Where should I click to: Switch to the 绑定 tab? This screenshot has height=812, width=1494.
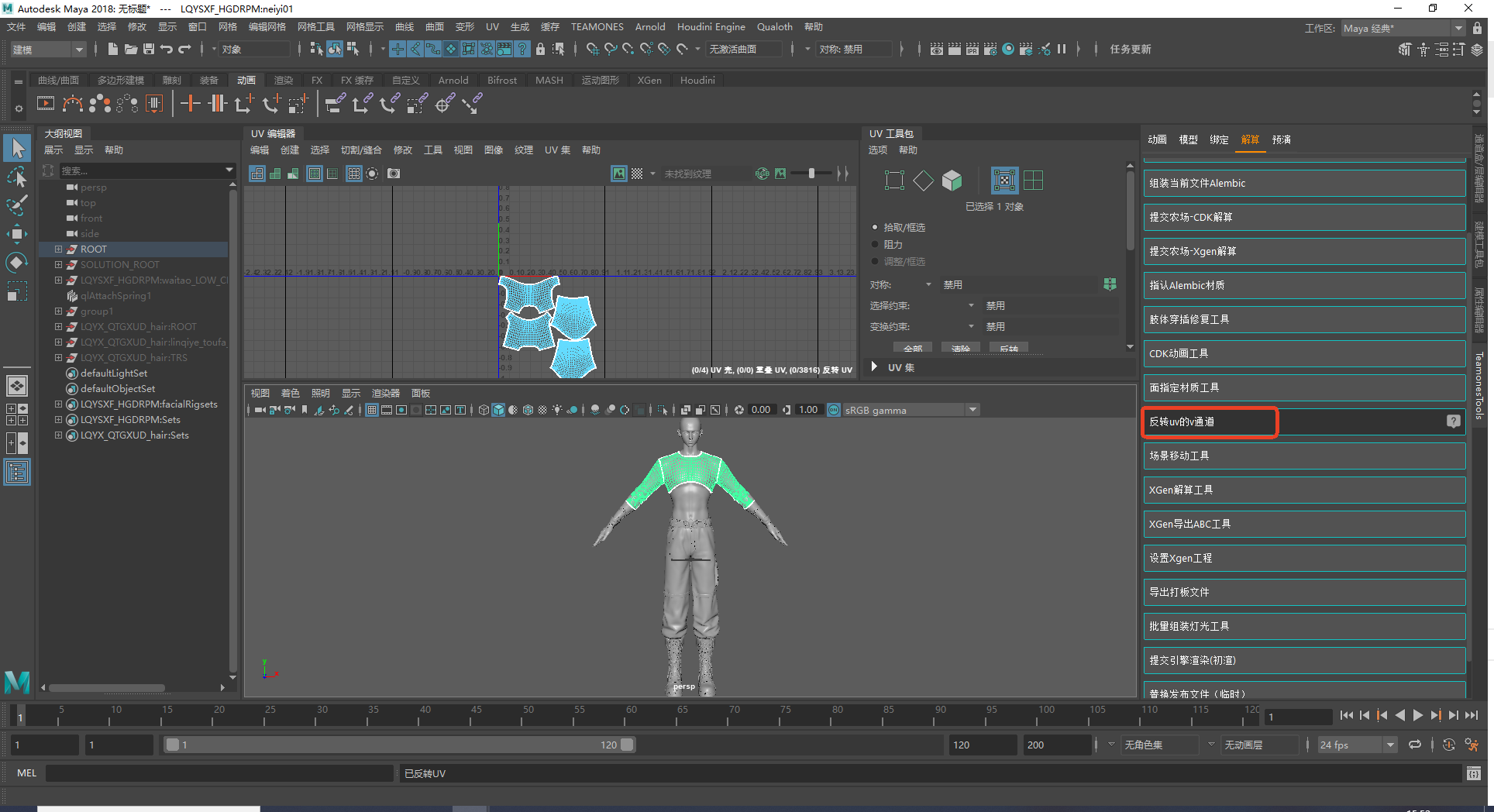[1219, 139]
